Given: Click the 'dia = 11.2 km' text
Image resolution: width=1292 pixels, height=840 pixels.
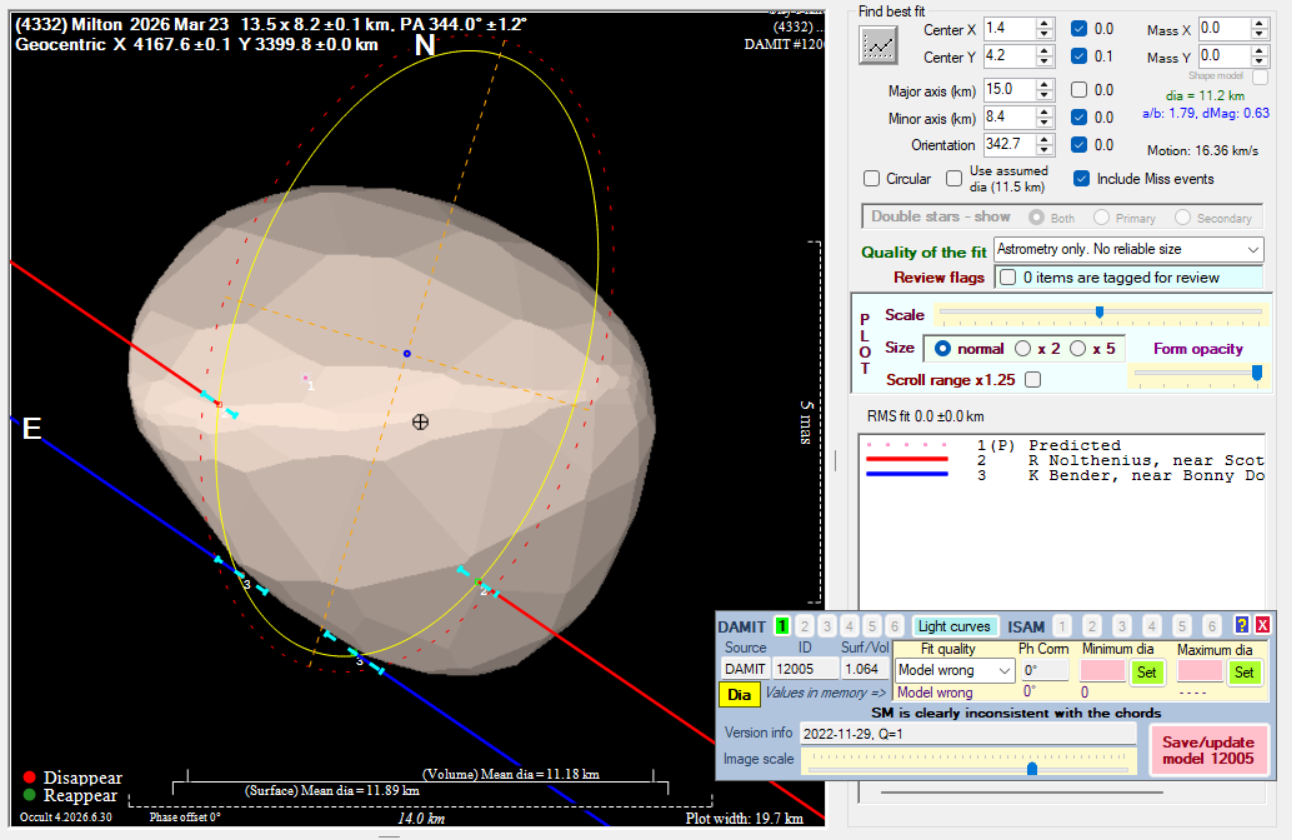Looking at the screenshot, I should (1206, 96).
